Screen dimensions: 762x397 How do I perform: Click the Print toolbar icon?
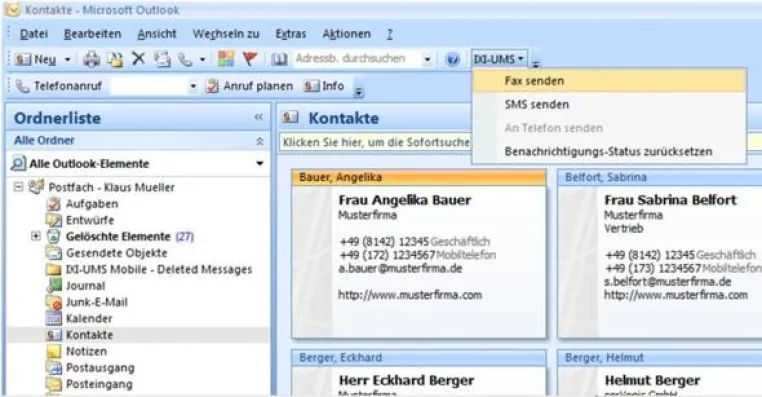click(91, 59)
